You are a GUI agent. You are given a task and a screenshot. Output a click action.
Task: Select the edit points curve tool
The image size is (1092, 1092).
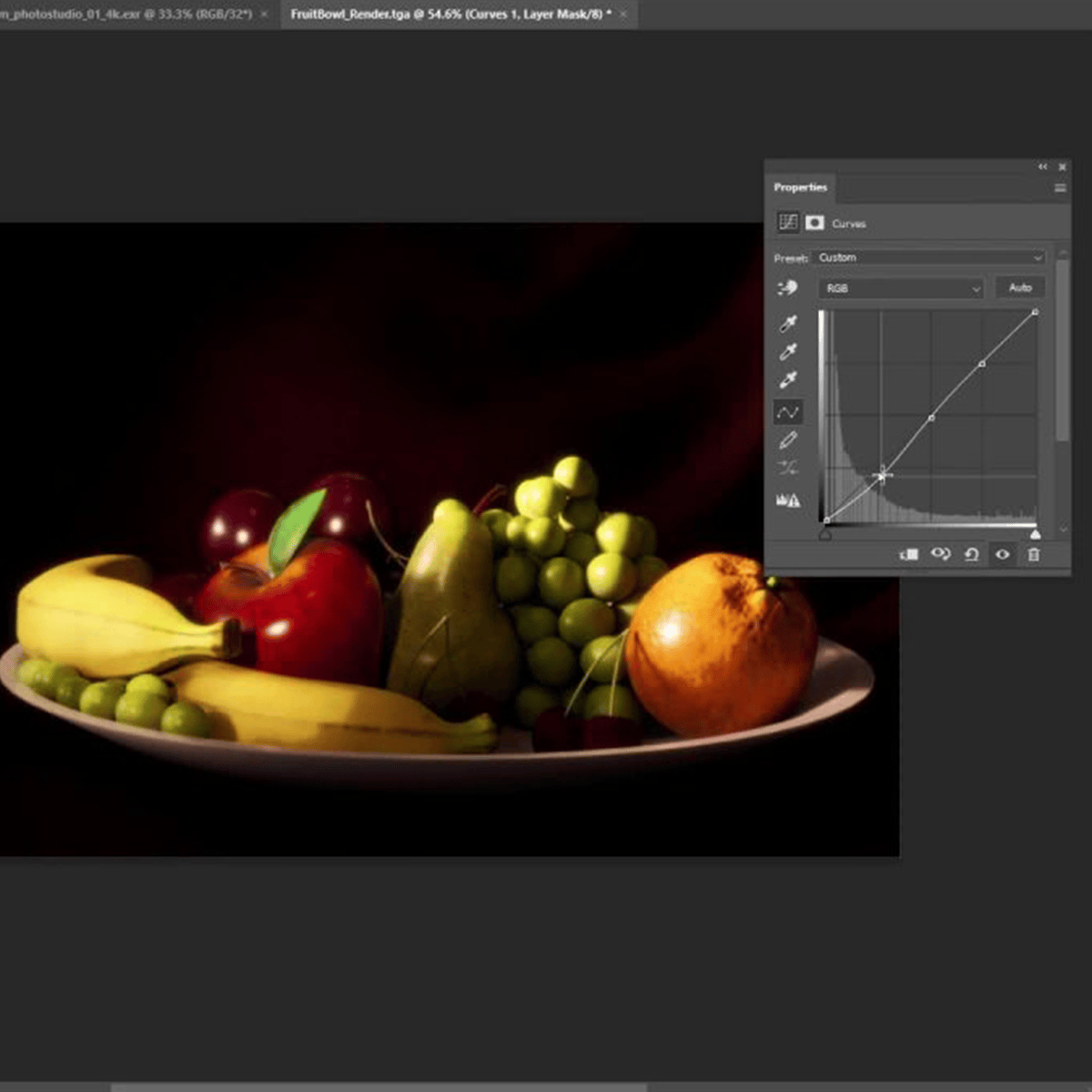[788, 412]
